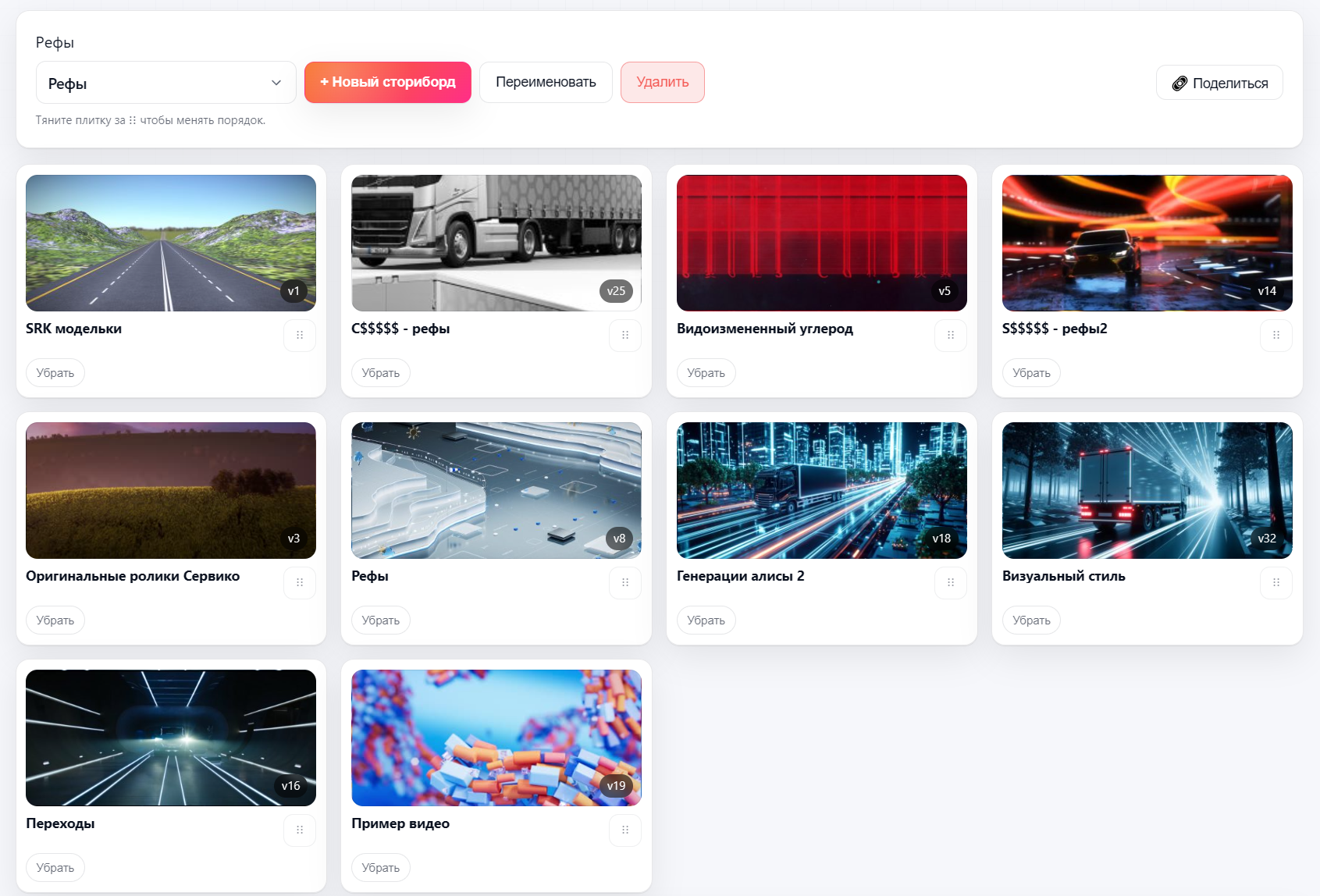Share the storyboard via Поделиться
Screen dimensions: 1320x896
[x=1219, y=83]
